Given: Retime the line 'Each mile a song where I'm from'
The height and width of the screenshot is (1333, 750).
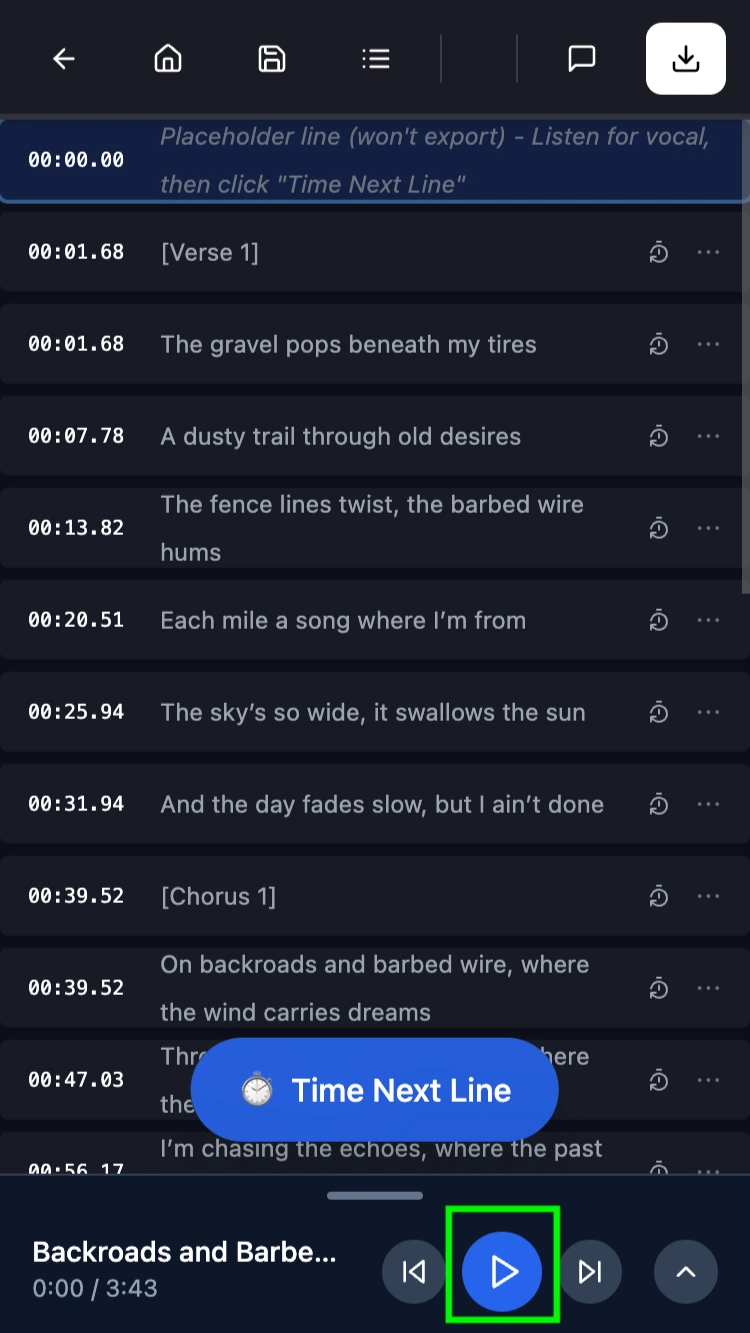Looking at the screenshot, I should tap(658, 620).
